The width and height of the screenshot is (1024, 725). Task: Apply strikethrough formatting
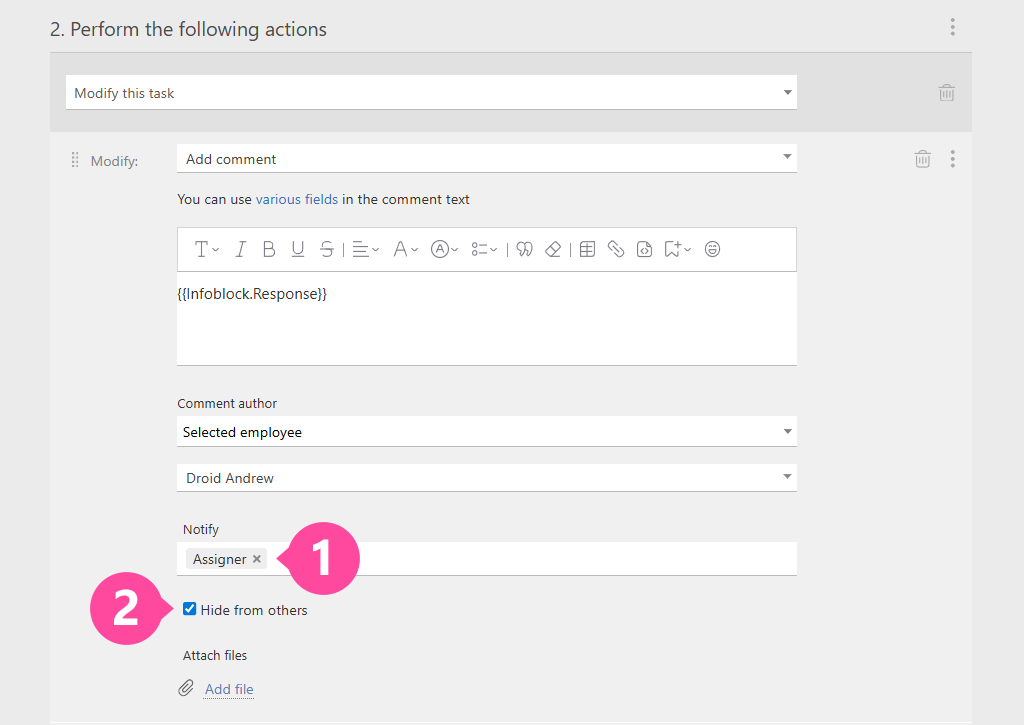(327, 249)
